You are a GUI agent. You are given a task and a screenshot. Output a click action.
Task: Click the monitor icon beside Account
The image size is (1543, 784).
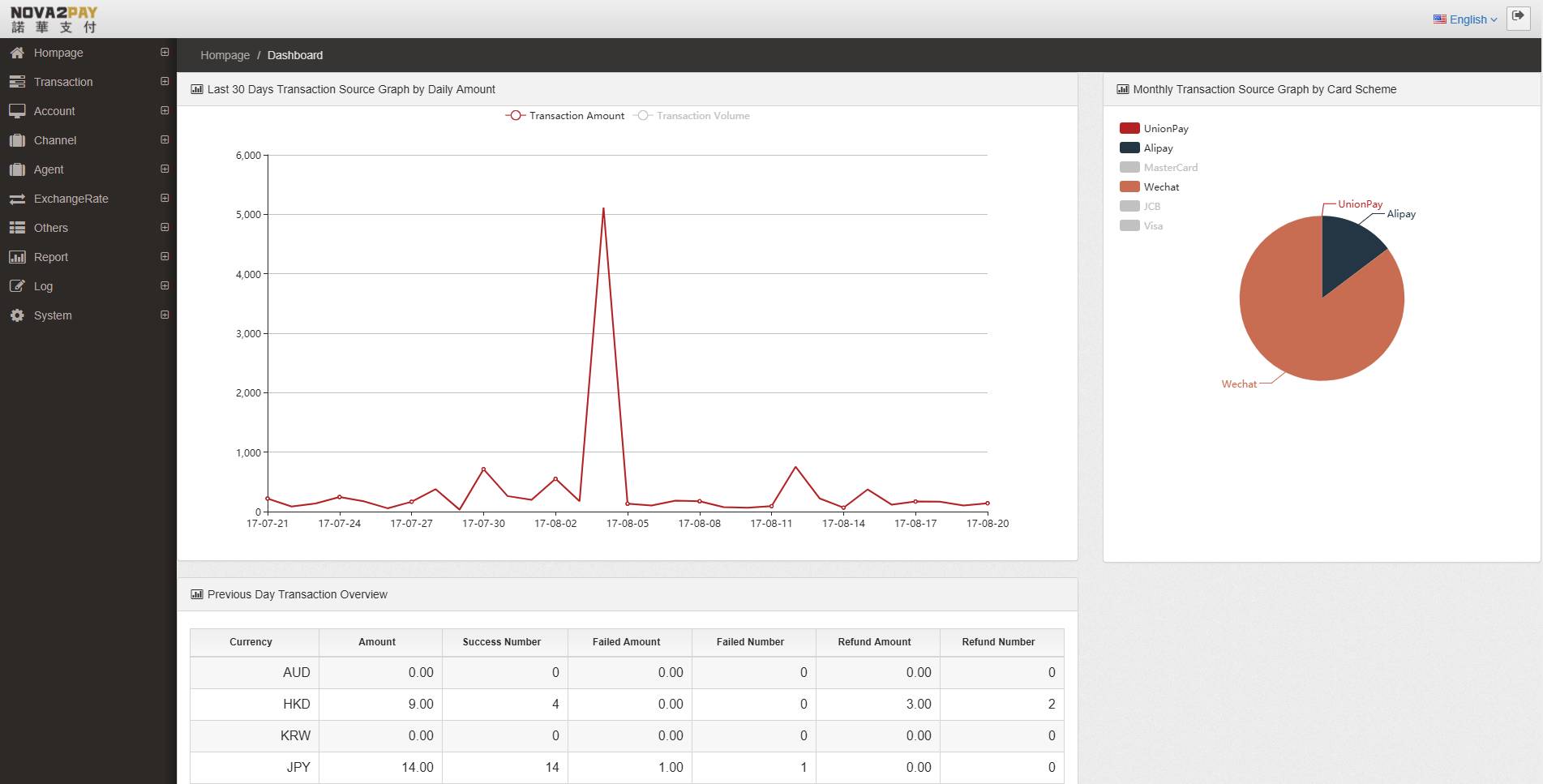coord(17,111)
